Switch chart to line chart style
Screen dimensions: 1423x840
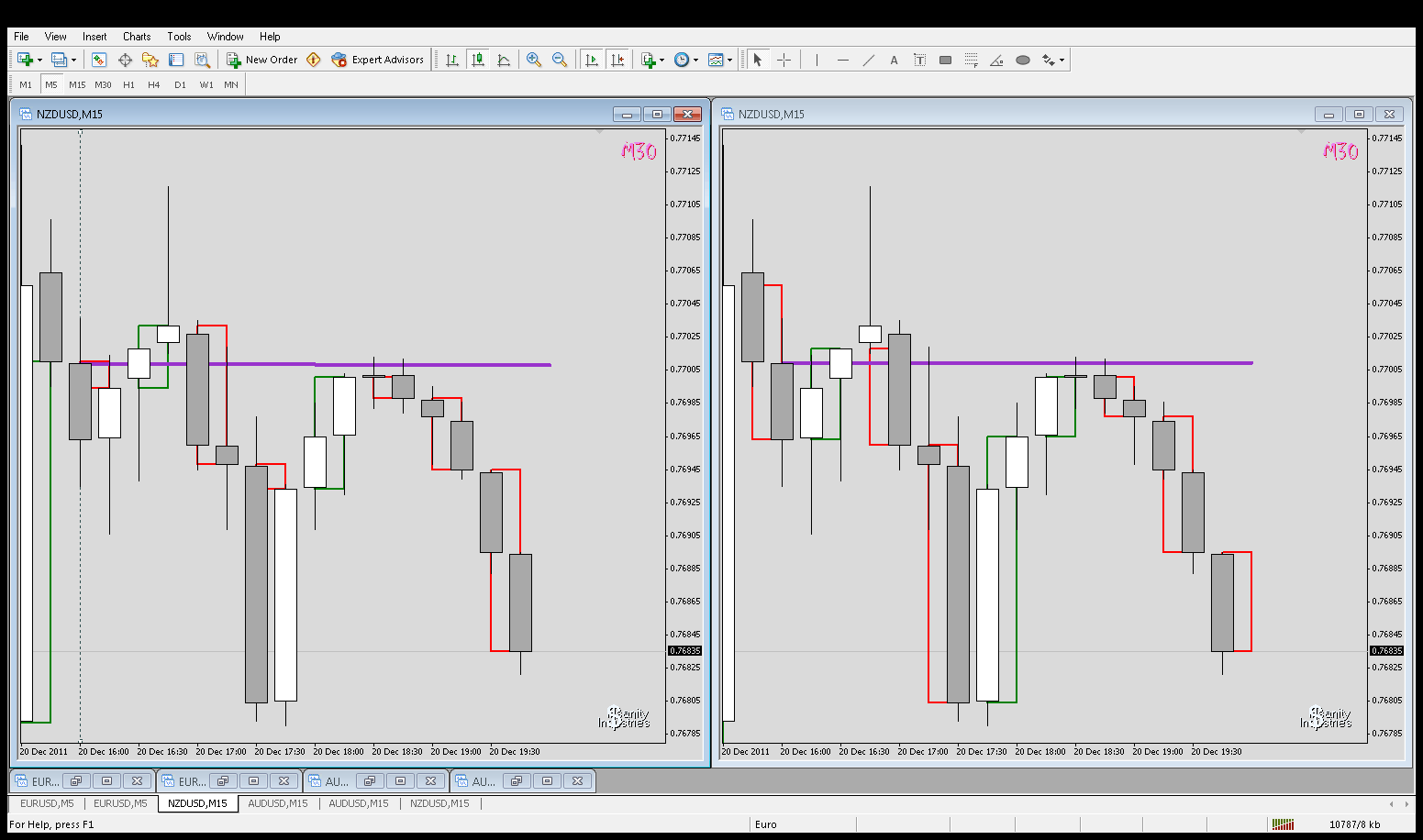(504, 60)
